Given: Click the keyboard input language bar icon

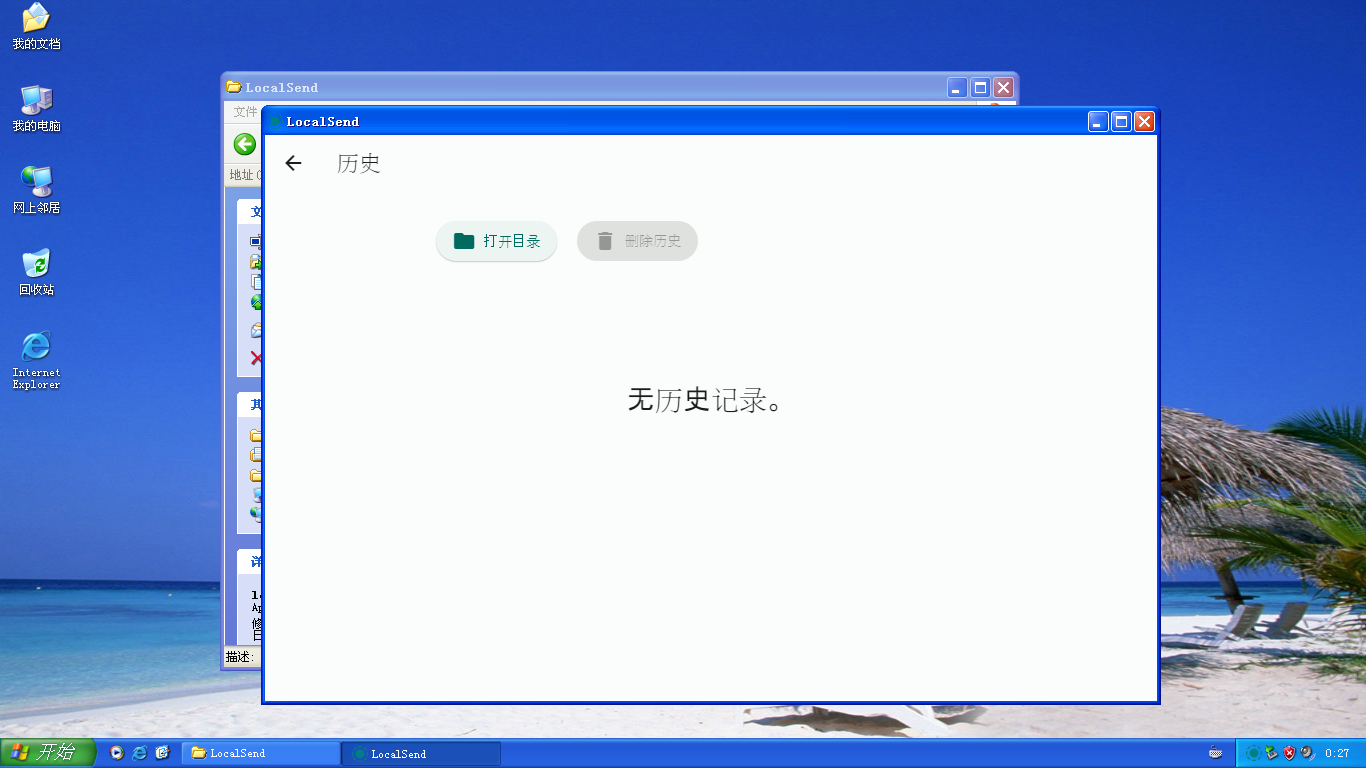Looking at the screenshot, I should [x=1215, y=753].
